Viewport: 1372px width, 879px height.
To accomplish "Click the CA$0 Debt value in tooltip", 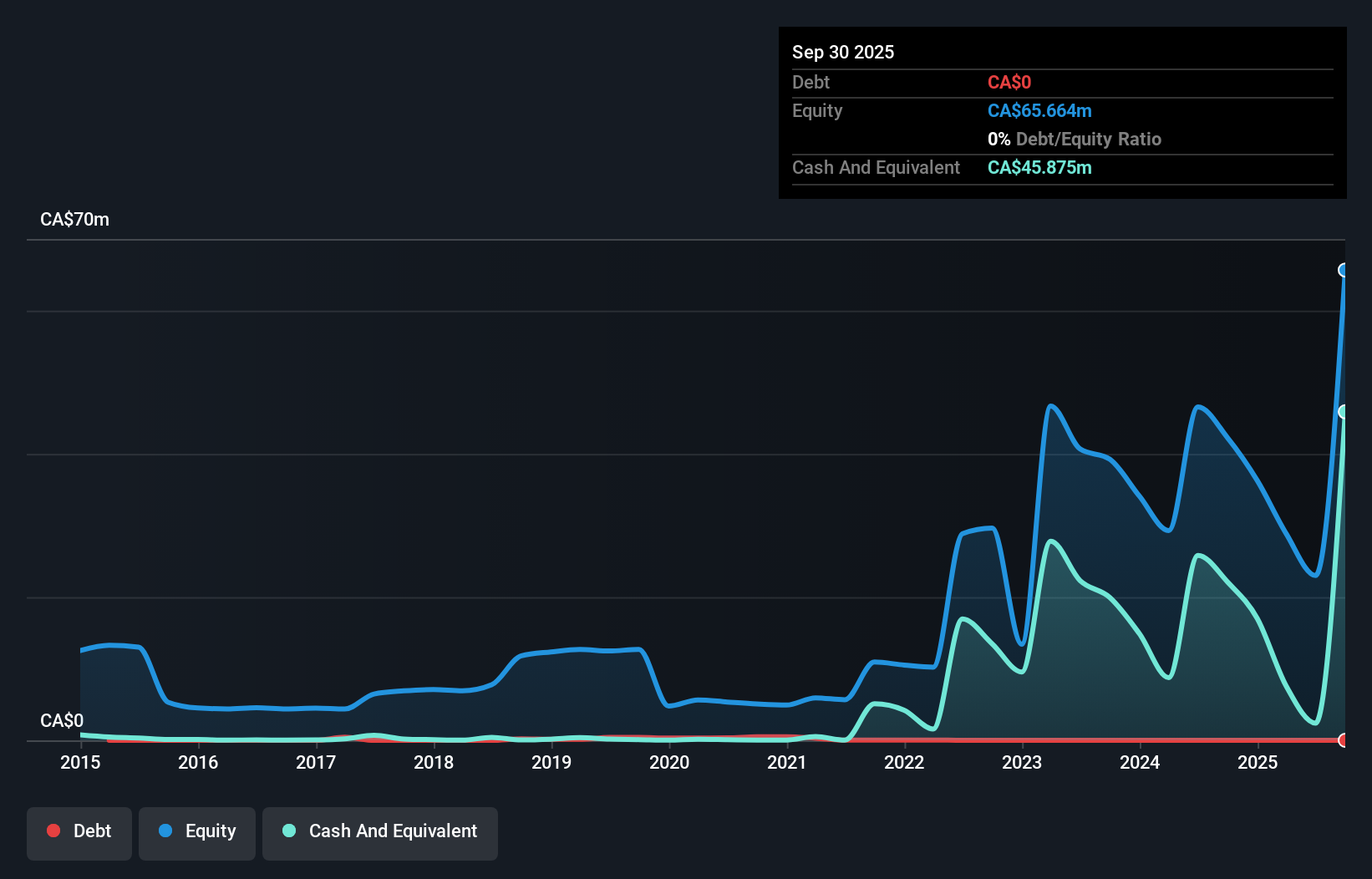I will tap(1009, 82).
